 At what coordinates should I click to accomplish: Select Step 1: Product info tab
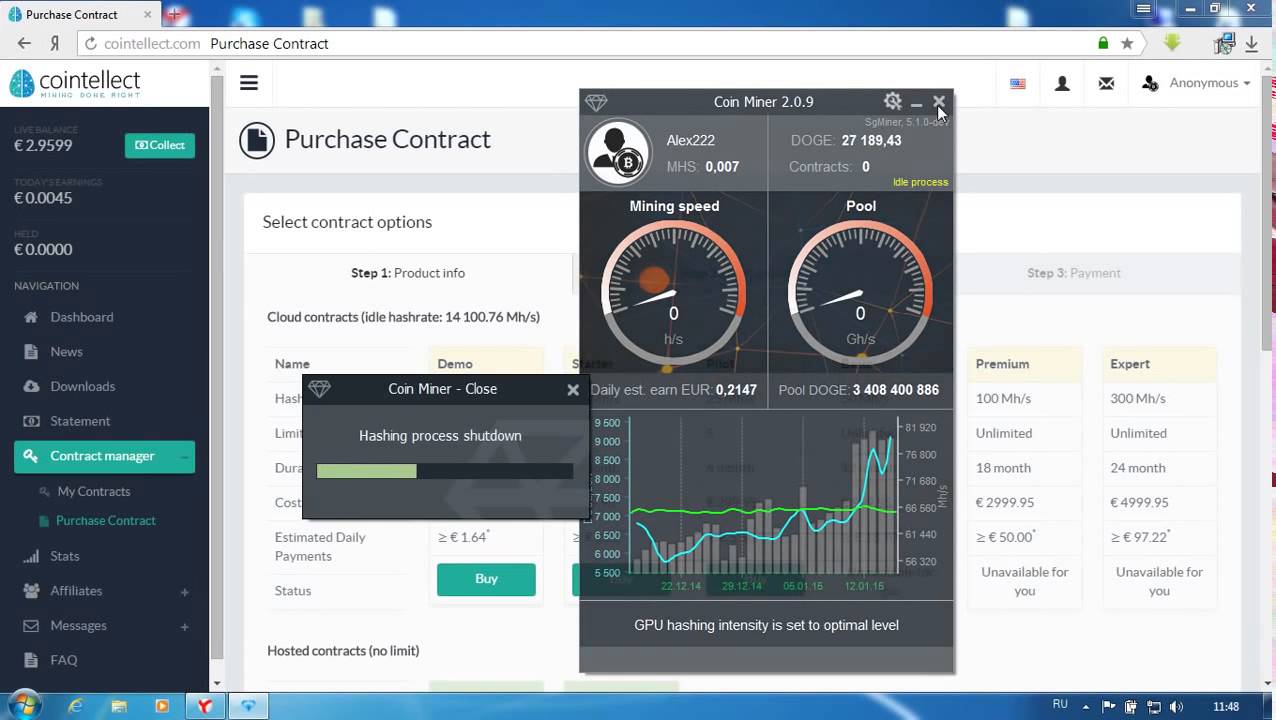(x=408, y=273)
